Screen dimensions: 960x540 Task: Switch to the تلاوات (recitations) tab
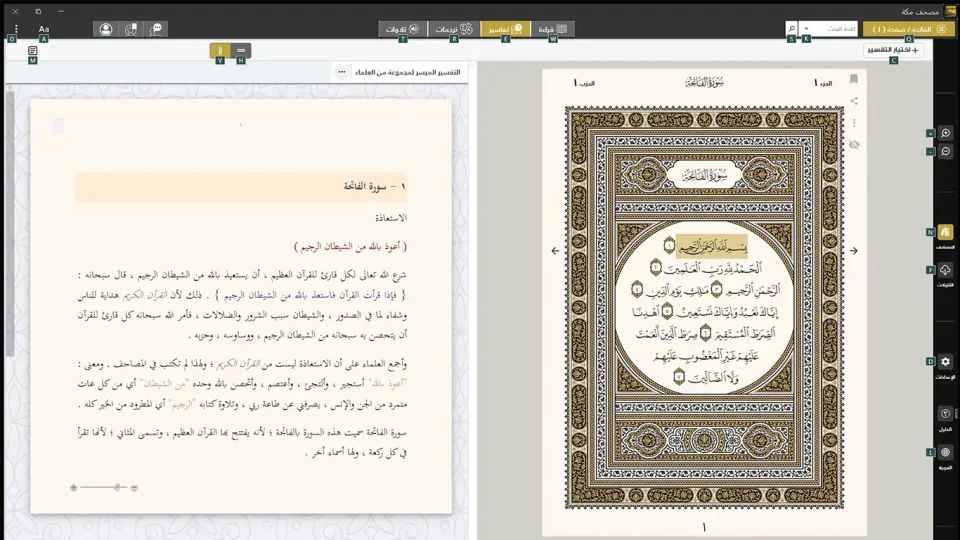[403, 30]
